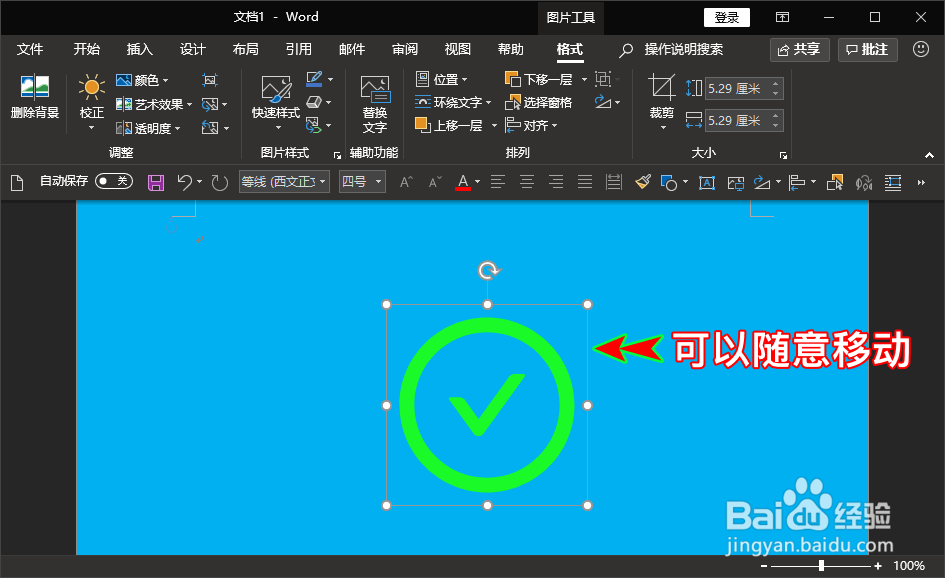Click the zoom slider handle
Screen dimensions: 945x578
click(x=821, y=565)
